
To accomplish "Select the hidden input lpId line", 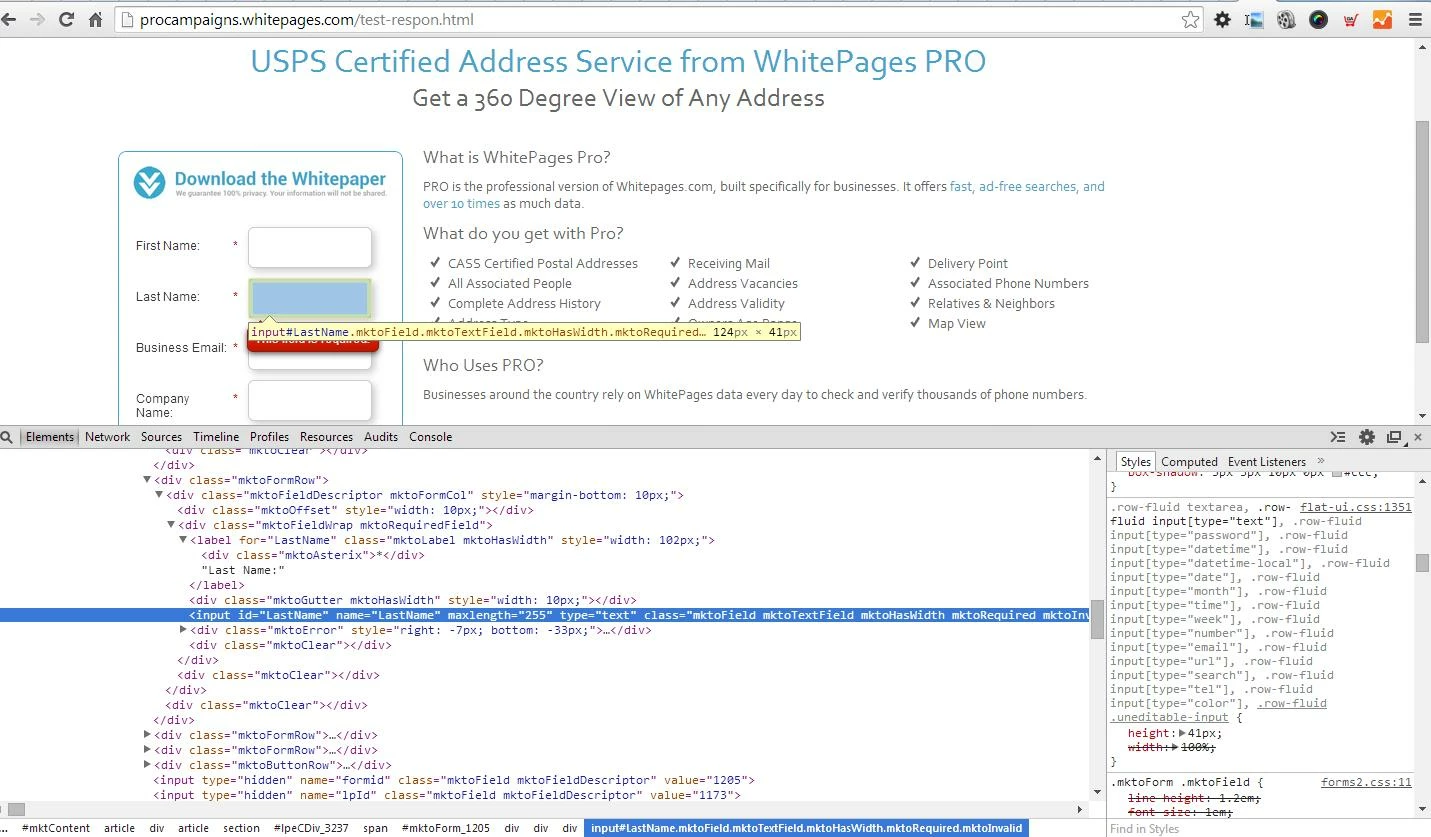I will [447, 795].
